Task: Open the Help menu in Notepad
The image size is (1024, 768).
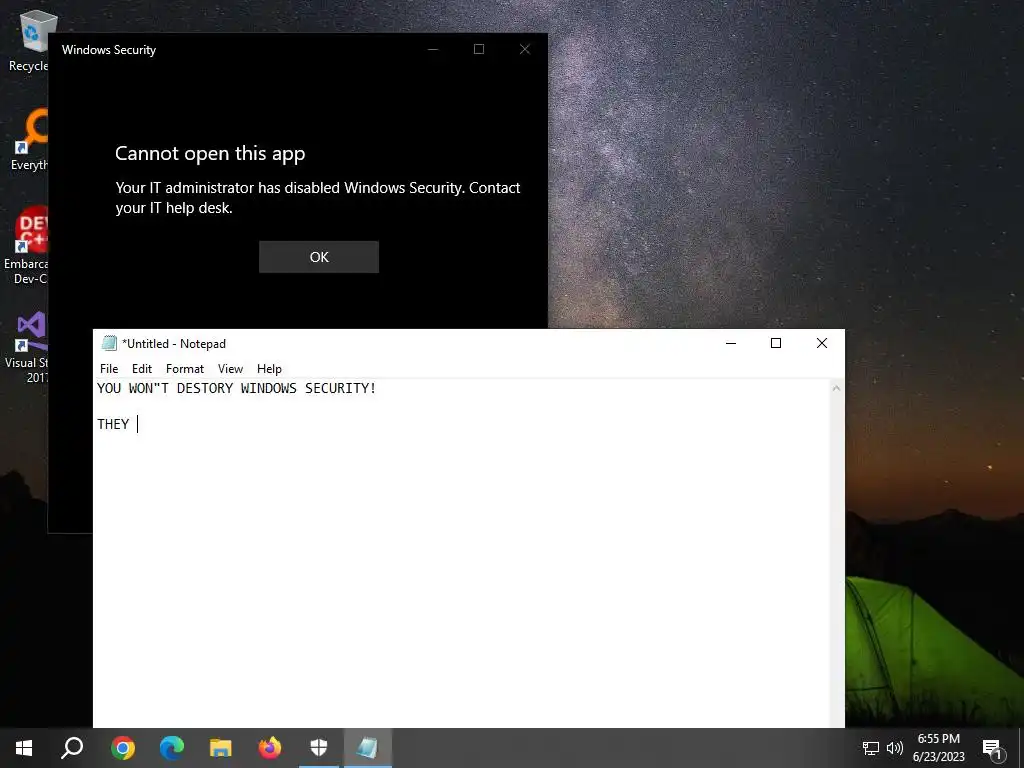Action: (269, 369)
